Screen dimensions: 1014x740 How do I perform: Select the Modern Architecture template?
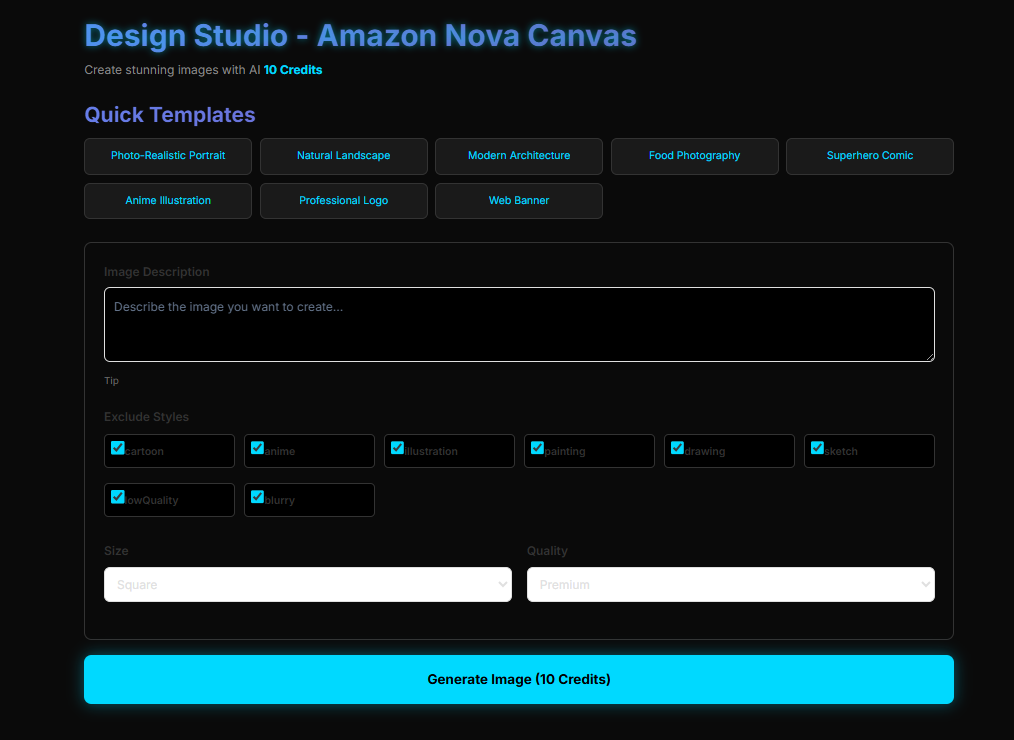(519, 156)
